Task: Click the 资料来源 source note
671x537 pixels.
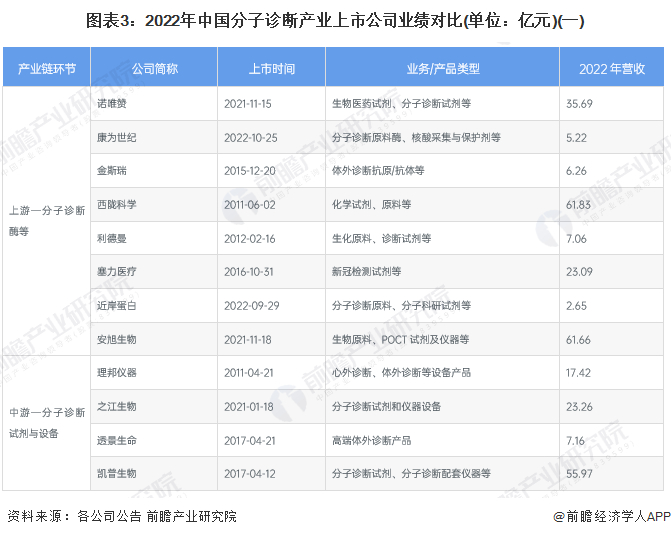Action: pyautogui.click(x=122, y=516)
